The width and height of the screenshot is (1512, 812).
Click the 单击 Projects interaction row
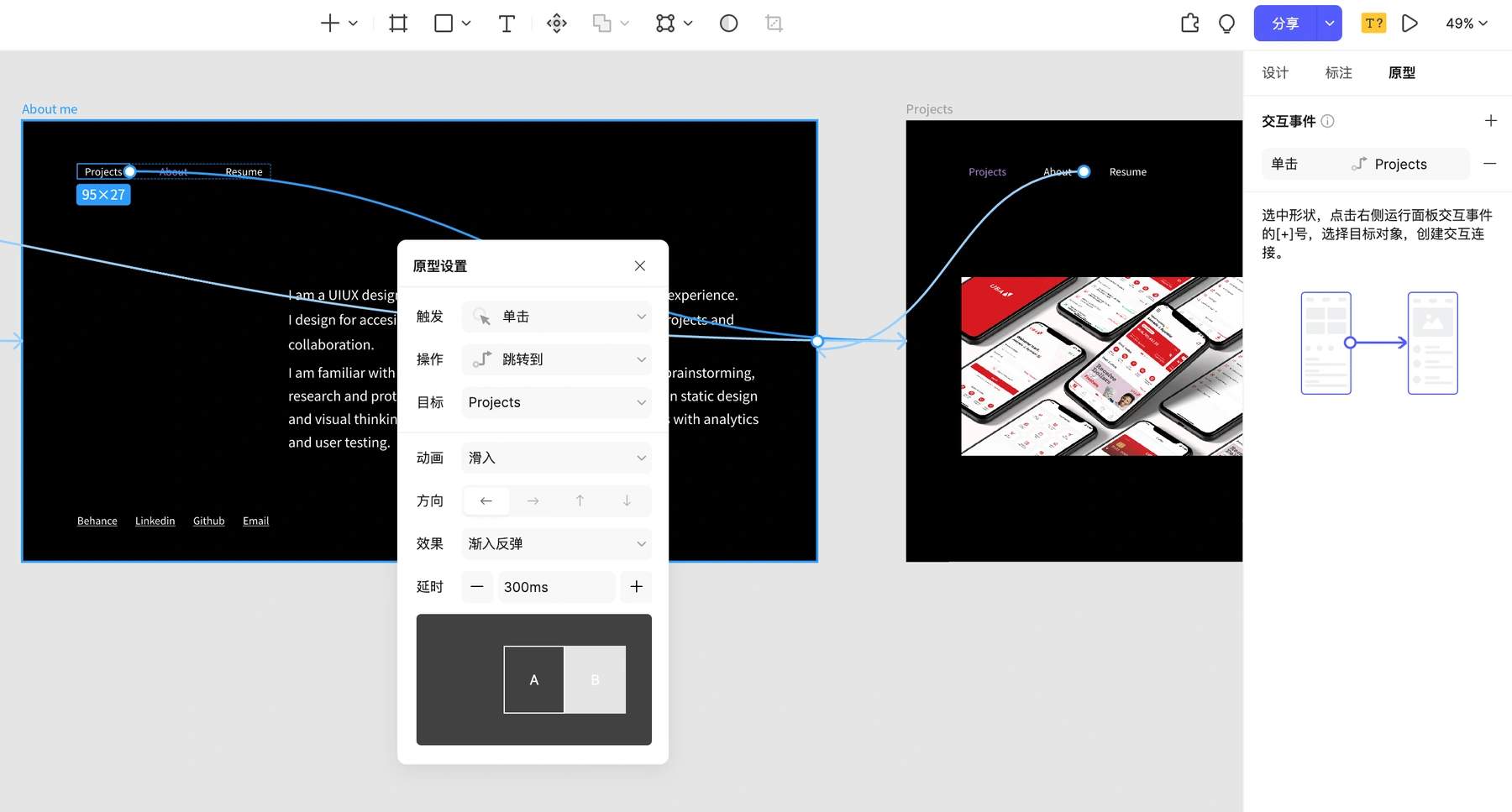coord(1366,164)
